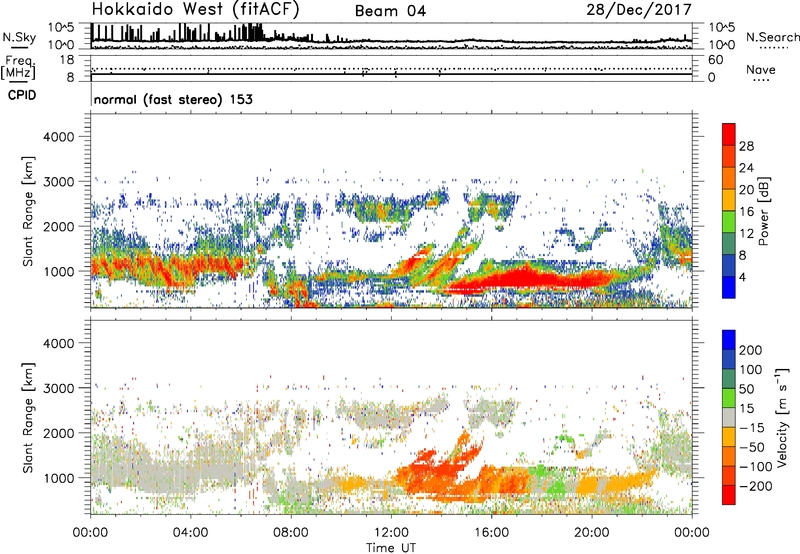
Task: Click the 2000 tick in velocity panel
Action: (x=58, y=433)
